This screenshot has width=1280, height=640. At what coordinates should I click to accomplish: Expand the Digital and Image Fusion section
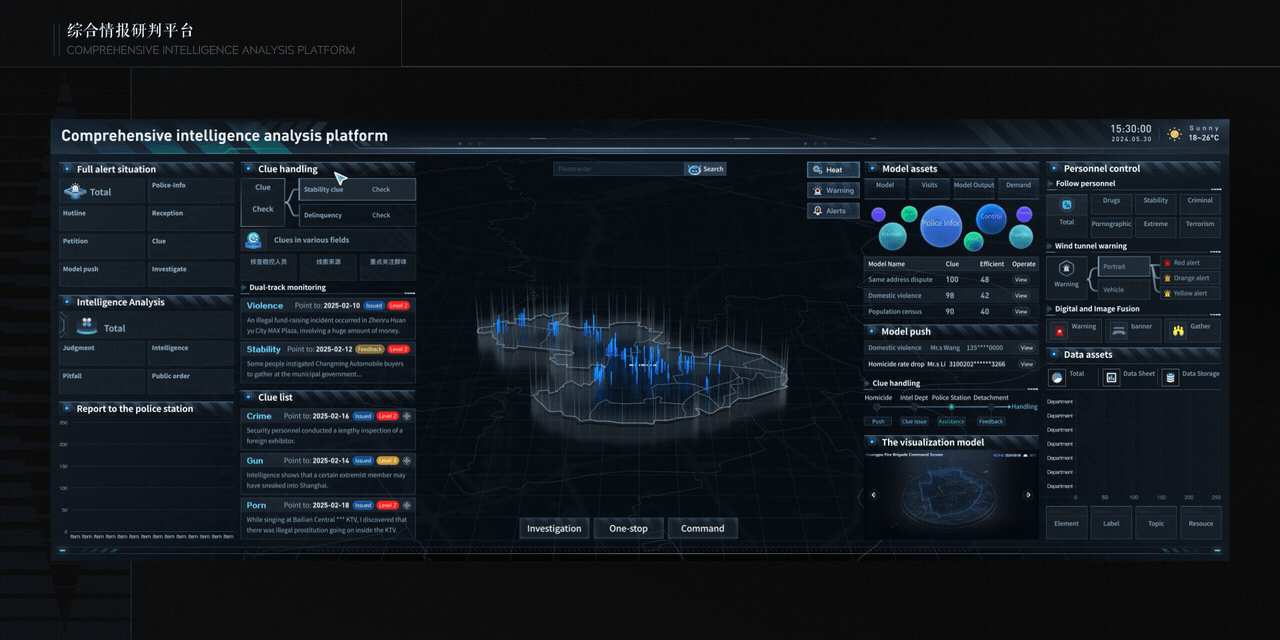[1051, 309]
